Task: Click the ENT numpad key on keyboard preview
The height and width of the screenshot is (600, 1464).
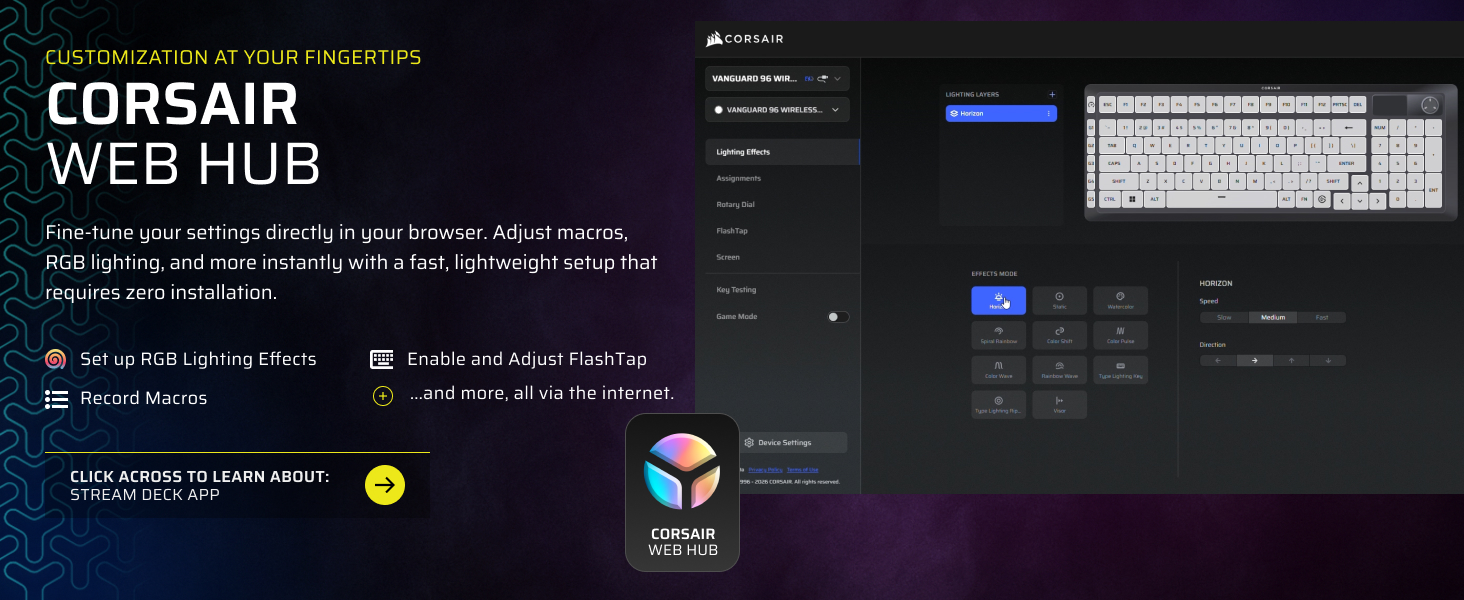Action: click(1433, 190)
